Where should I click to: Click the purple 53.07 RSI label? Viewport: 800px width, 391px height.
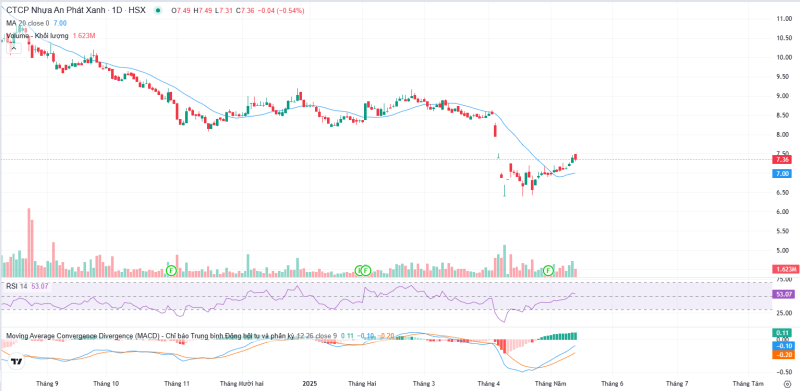click(784, 295)
